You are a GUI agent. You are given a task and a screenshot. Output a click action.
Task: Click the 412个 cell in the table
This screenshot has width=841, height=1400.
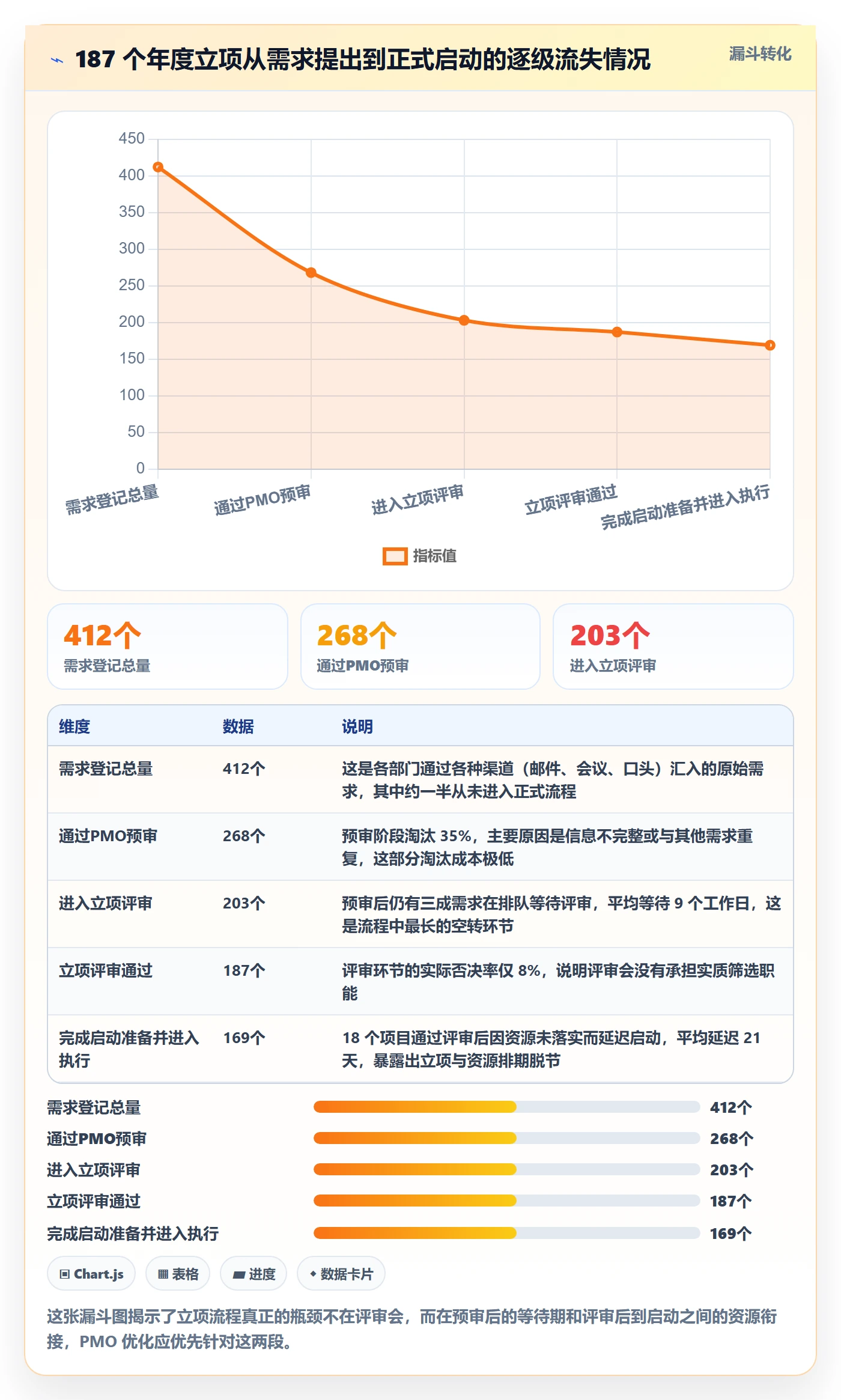pos(244,768)
